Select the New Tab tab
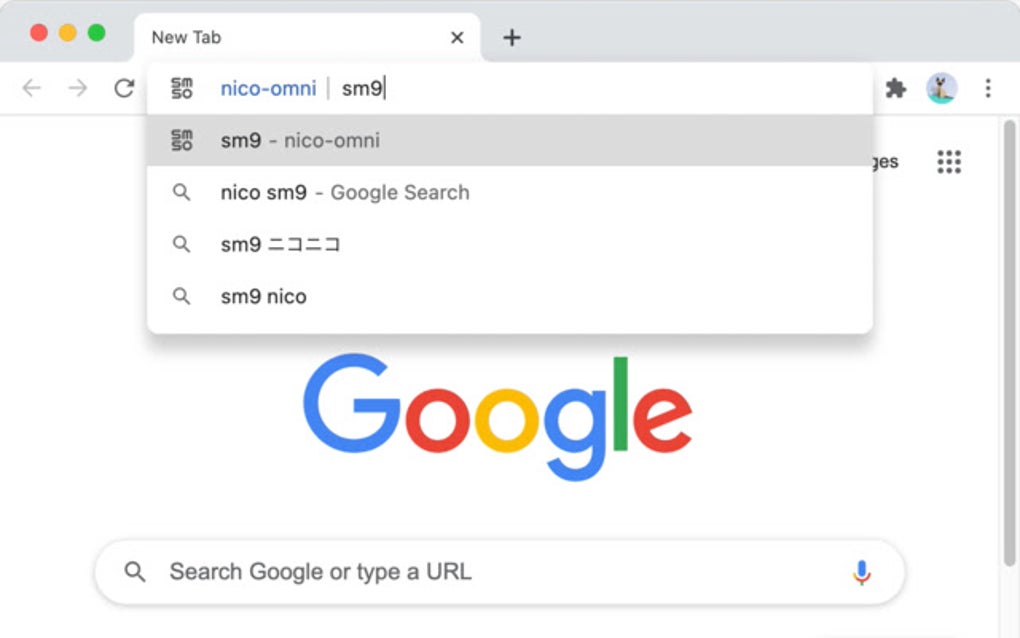 pos(290,38)
